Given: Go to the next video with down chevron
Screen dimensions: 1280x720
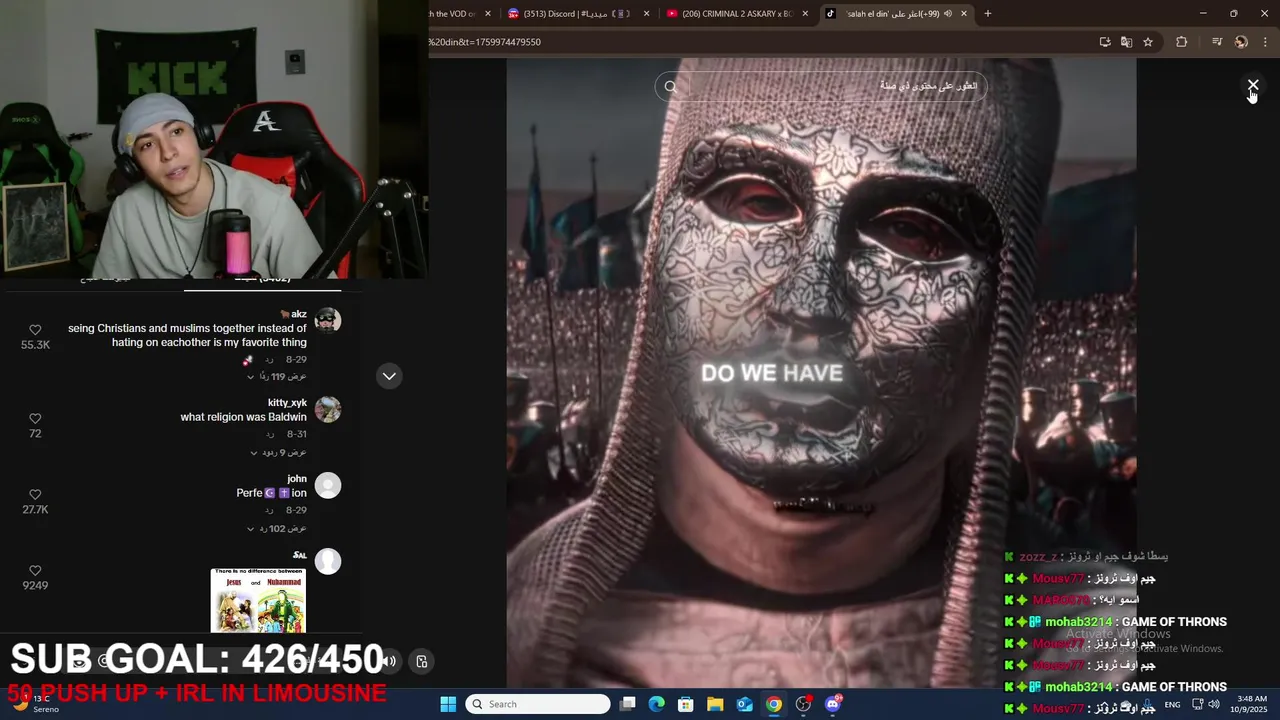Looking at the screenshot, I should [x=389, y=376].
